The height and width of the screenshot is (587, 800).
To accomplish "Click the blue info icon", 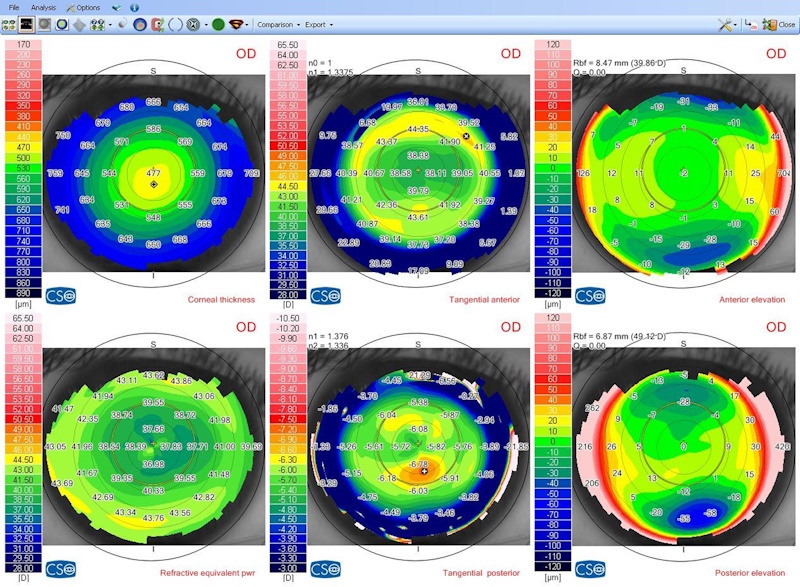I will tap(135, 8).
